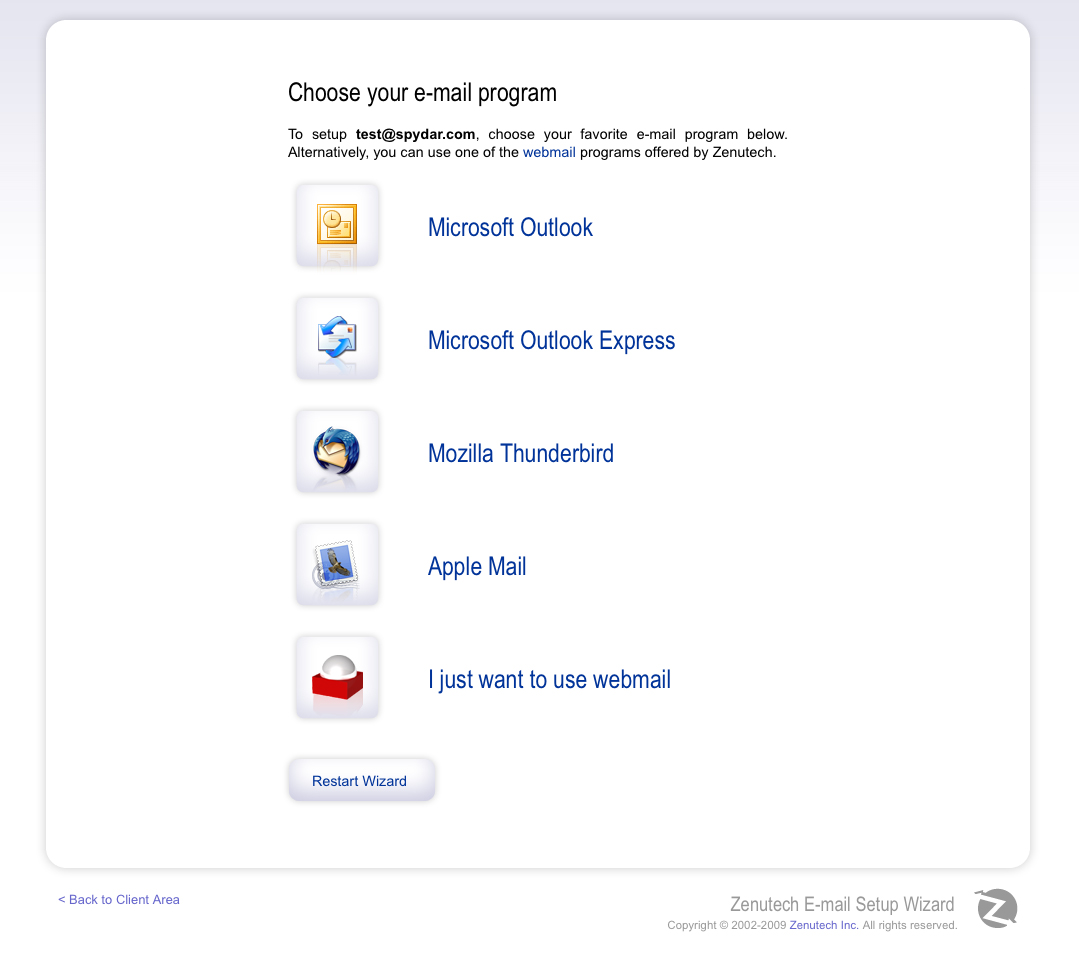Click the Apple Mail stamp icon
Viewport: 1079px width, 963px height.
(x=337, y=564)
